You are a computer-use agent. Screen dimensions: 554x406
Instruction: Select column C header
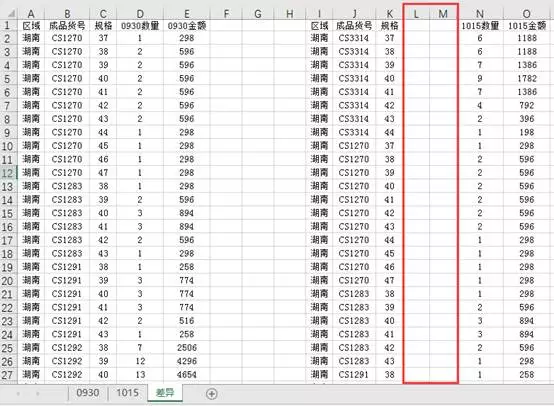pos(103,14)
